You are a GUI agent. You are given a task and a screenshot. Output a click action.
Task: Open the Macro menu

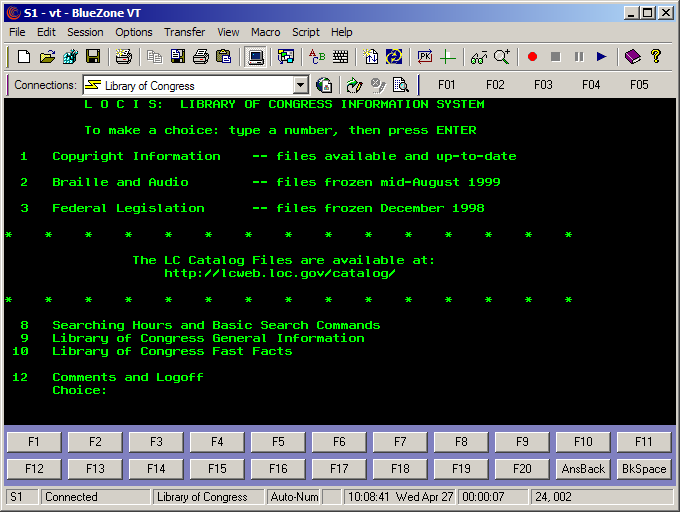pyautogui.click(x=266, y=32)
